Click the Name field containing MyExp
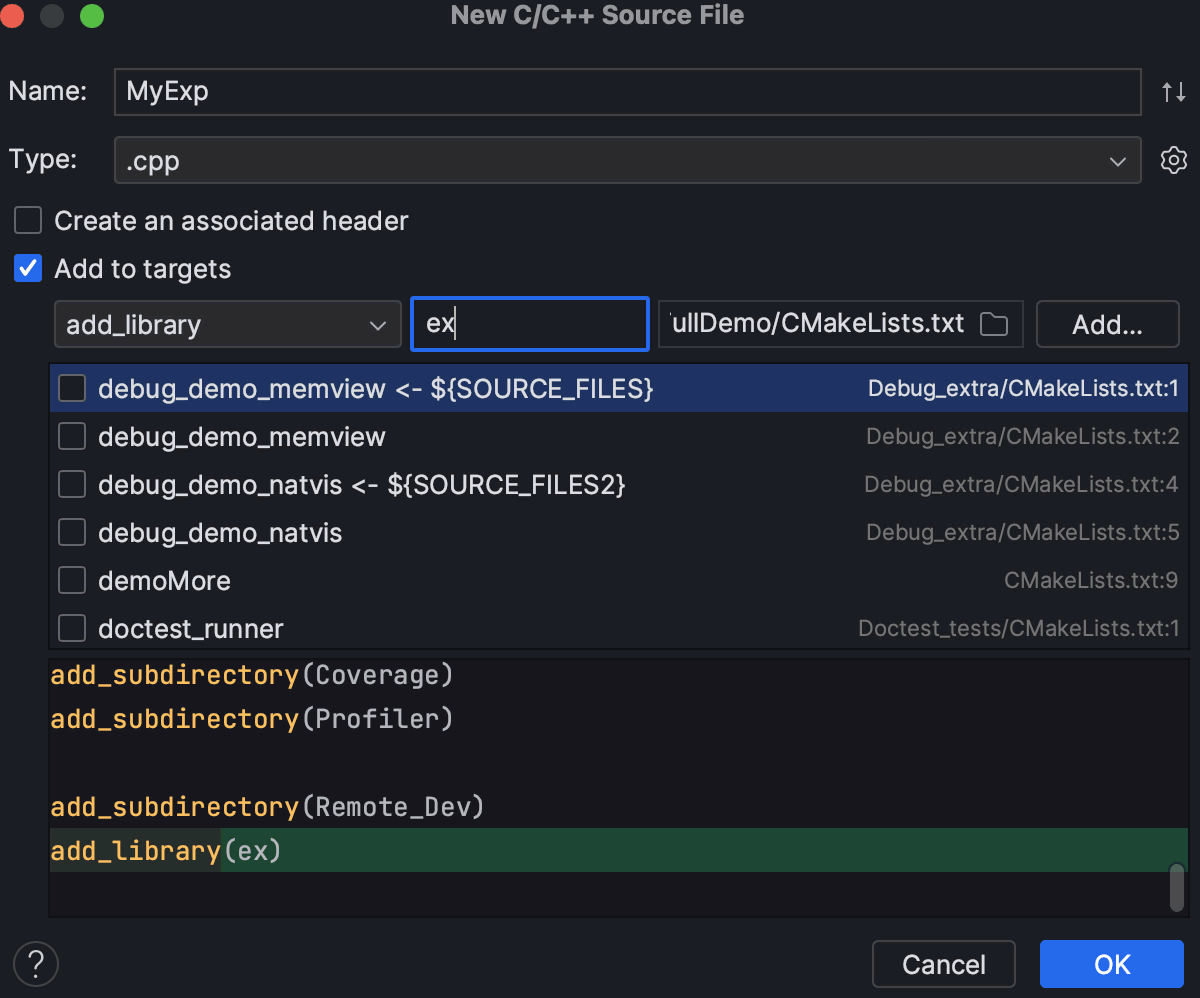1200x998 pixels. (627, 92)
